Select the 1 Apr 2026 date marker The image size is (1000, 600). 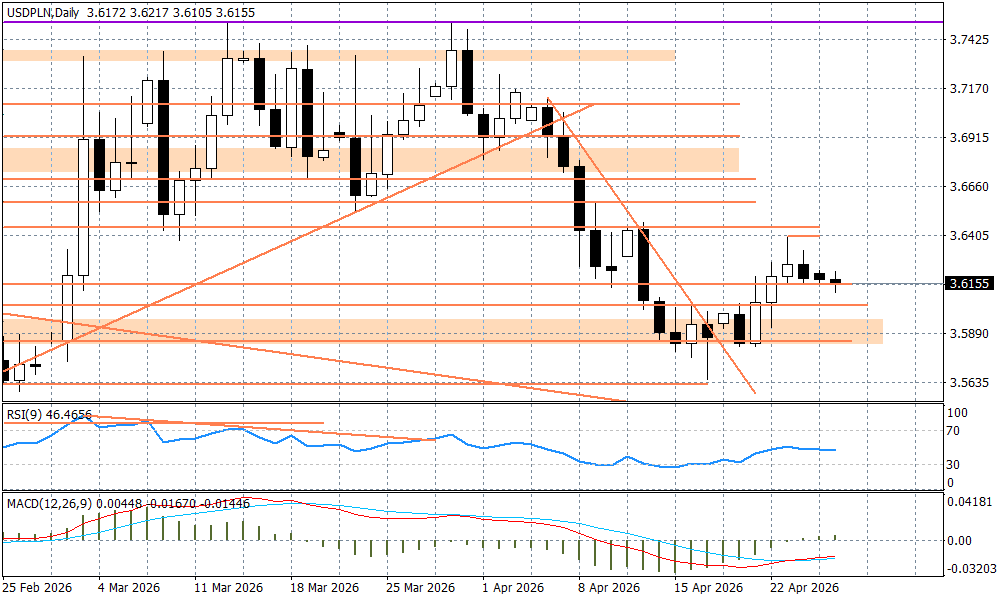(x=512, y=587)
